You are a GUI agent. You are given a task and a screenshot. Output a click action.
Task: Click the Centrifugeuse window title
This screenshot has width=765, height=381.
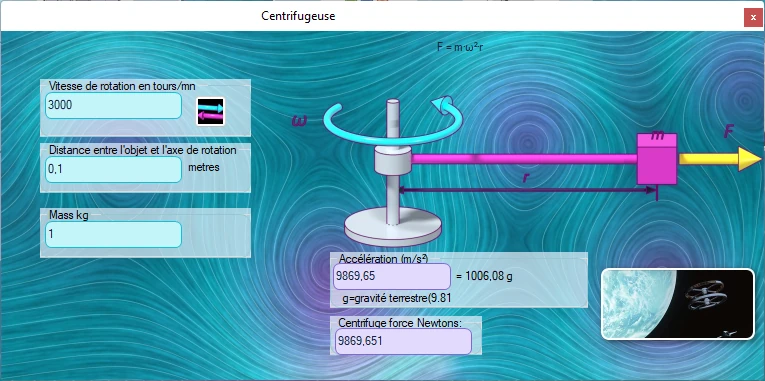[x=298, y=16]
